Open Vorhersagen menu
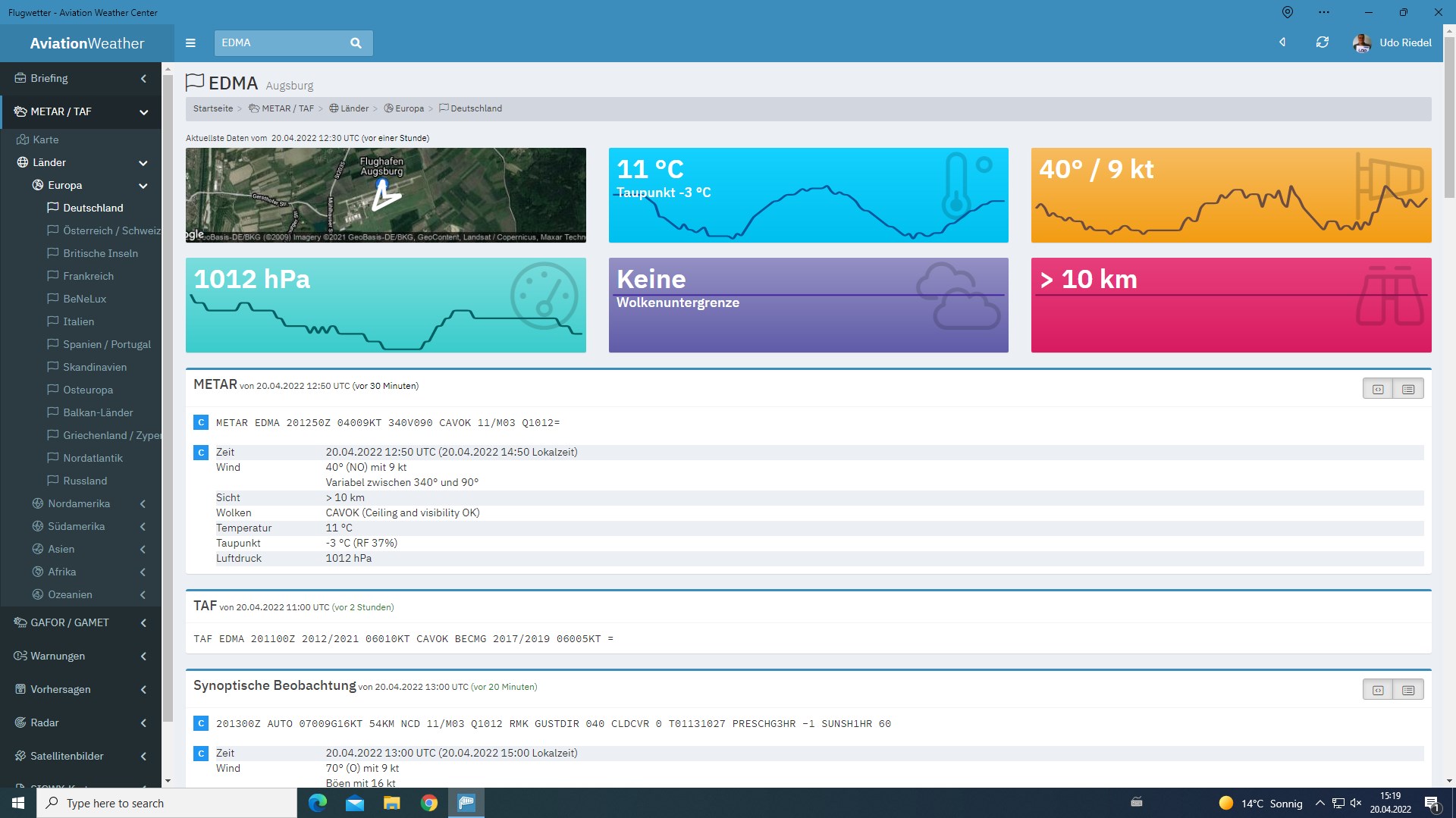Screen dimensions: 1456x818 click(x=80, y=689)
